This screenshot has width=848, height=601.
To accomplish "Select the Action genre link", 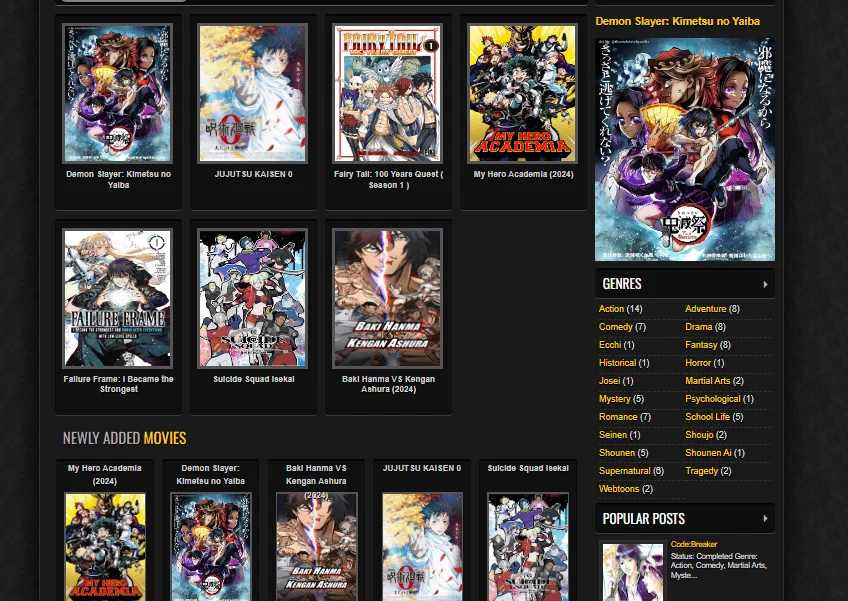I will point(611,309).
